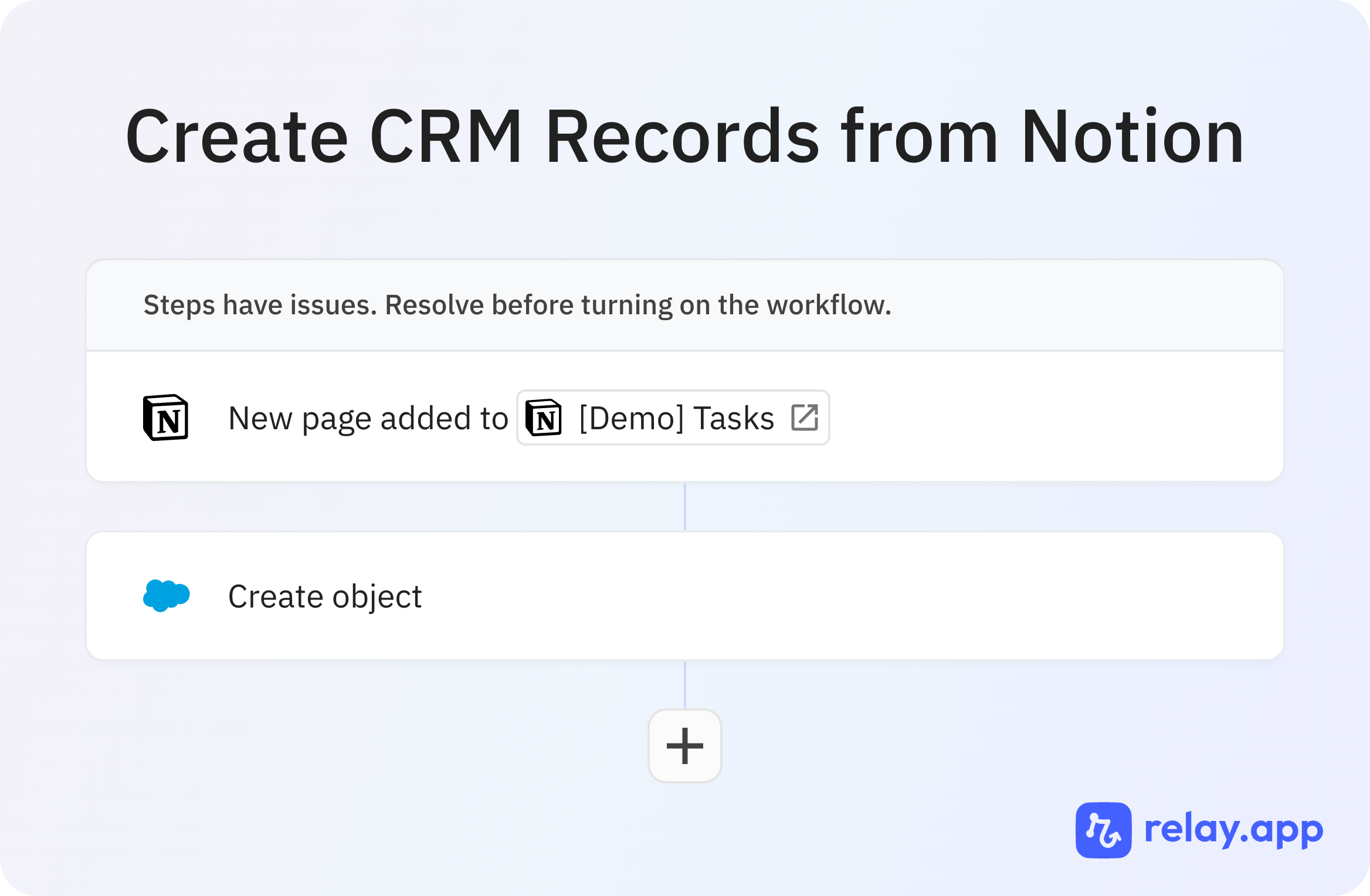Viewport: 1370px width, 896px height.
Task: Click the word 'Notion' in the heading
Action: (x=1132, y=137)
